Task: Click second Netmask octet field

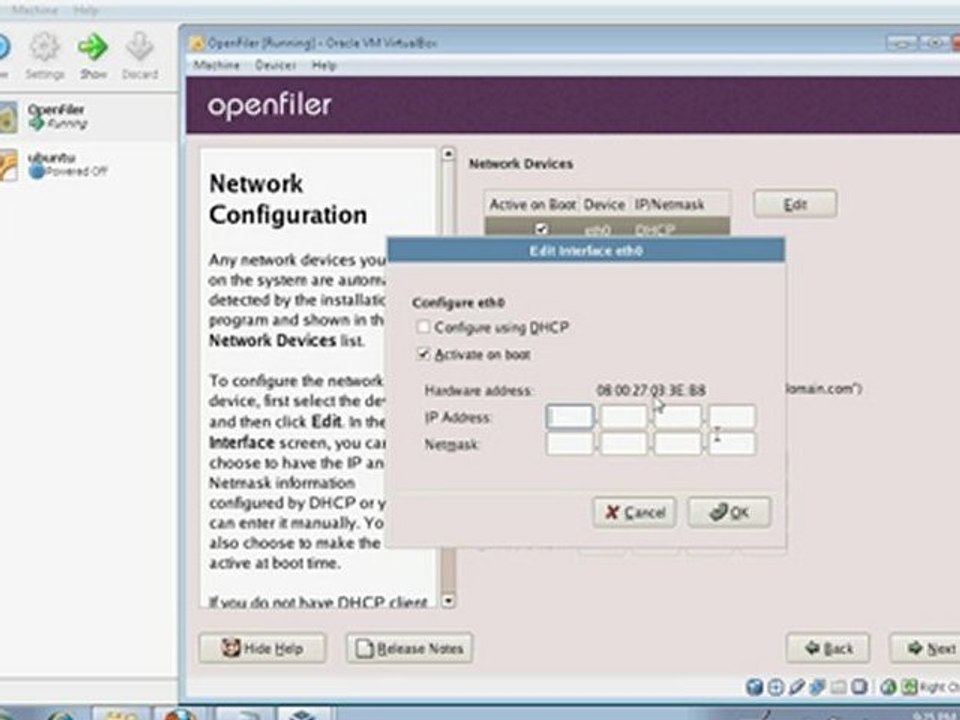Action: point(623,444)
